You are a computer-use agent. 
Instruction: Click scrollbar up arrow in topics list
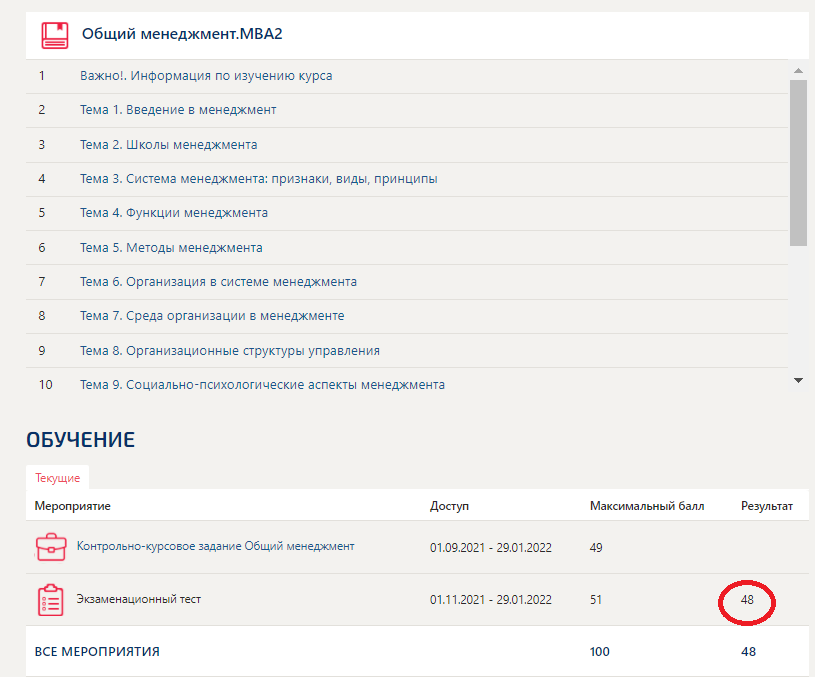[798, 70]
